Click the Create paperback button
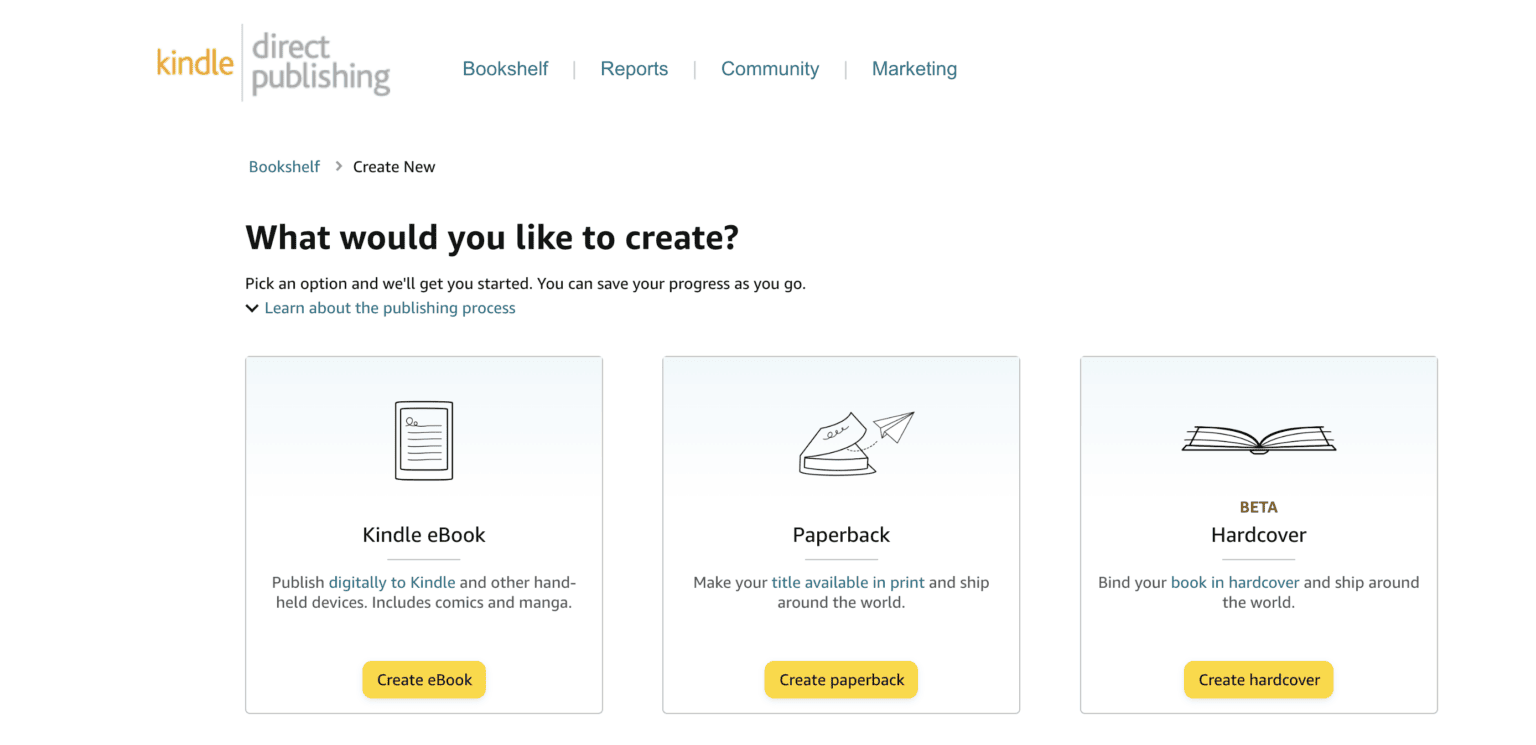The height and width of the screenshot is (745, 1536). (x=840, y=679)
